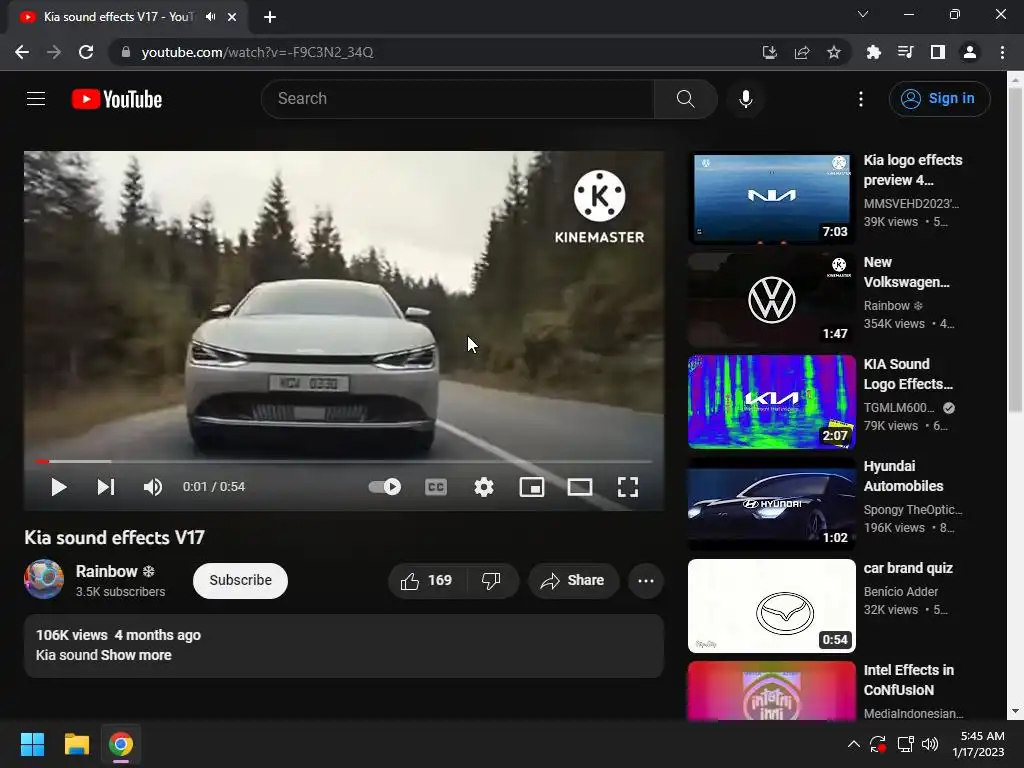1024x768 pixels.
Task: Enable miniplayer mode
Action: (x=532, y=487)
